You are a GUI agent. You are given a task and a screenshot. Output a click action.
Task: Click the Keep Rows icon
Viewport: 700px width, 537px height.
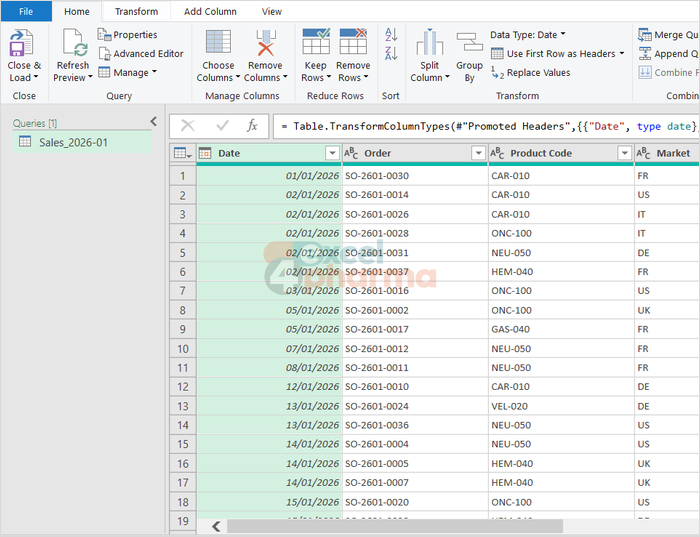click(316, 41)
